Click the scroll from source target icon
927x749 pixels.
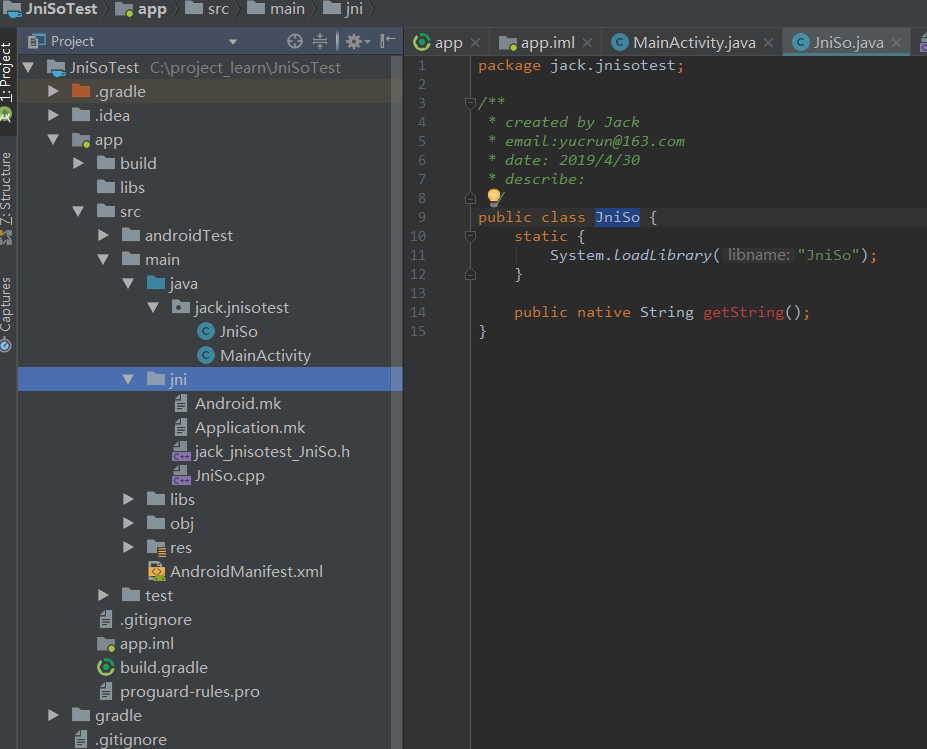[294, 41]
